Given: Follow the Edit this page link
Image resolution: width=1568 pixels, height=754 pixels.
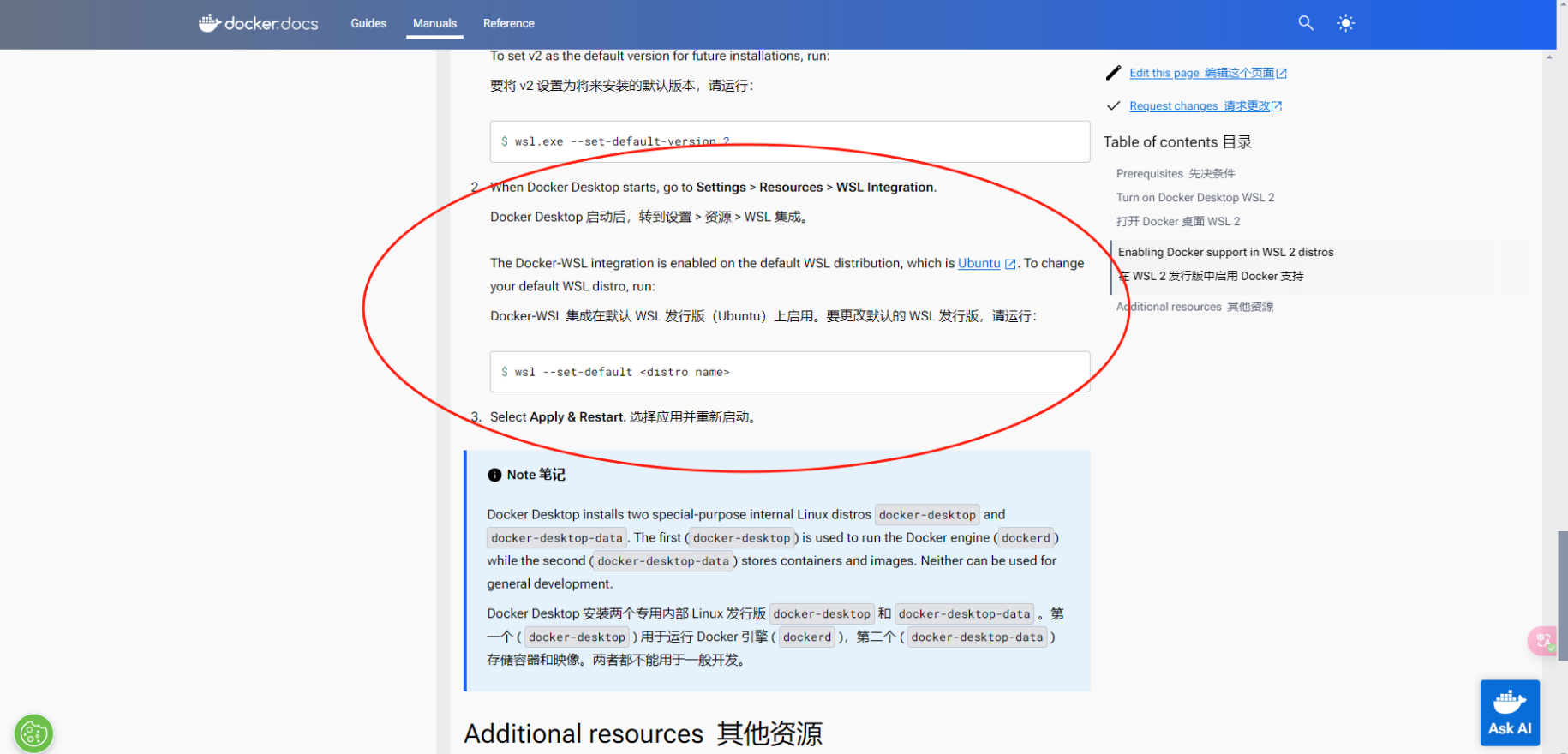Looking at the screenshot, I should [1208, 73].
